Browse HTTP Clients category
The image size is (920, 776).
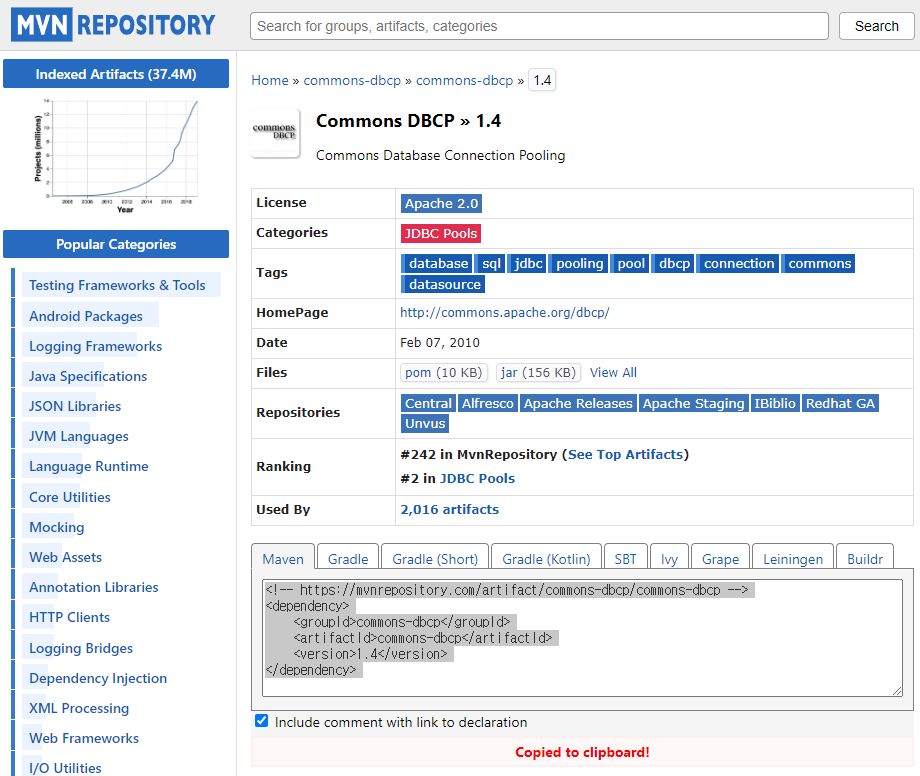click(70, 617)
